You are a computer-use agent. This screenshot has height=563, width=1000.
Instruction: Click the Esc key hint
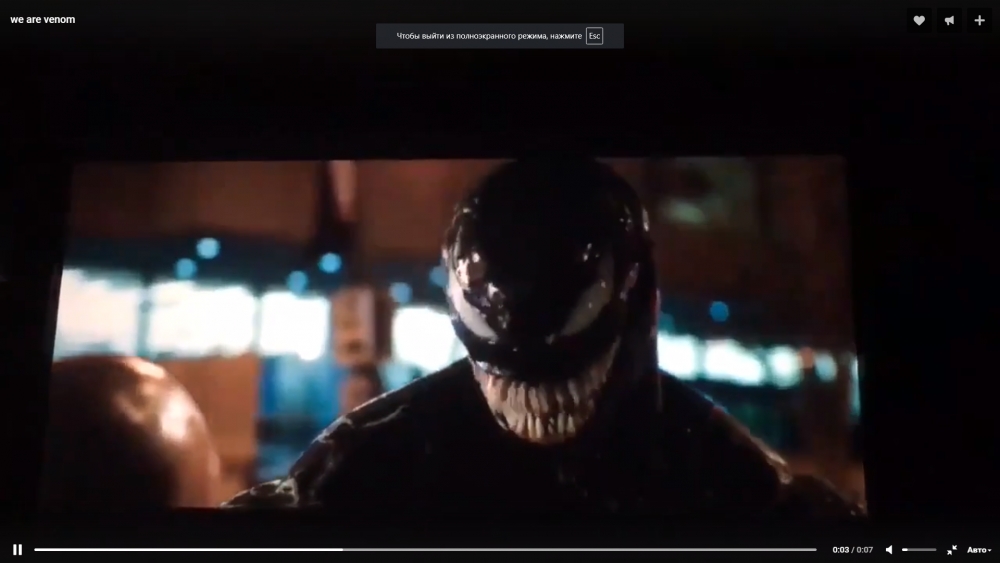594,36
